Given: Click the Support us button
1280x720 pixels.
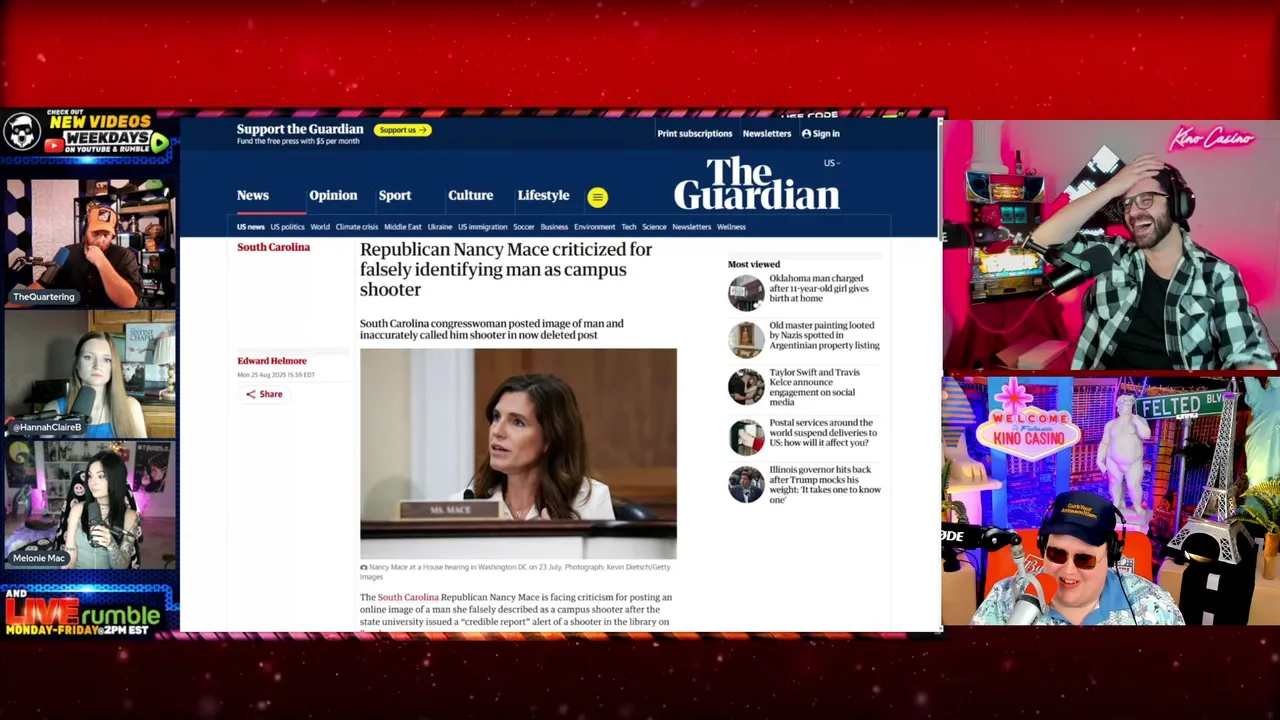Looking at the screenshot, I should (402, 130).
